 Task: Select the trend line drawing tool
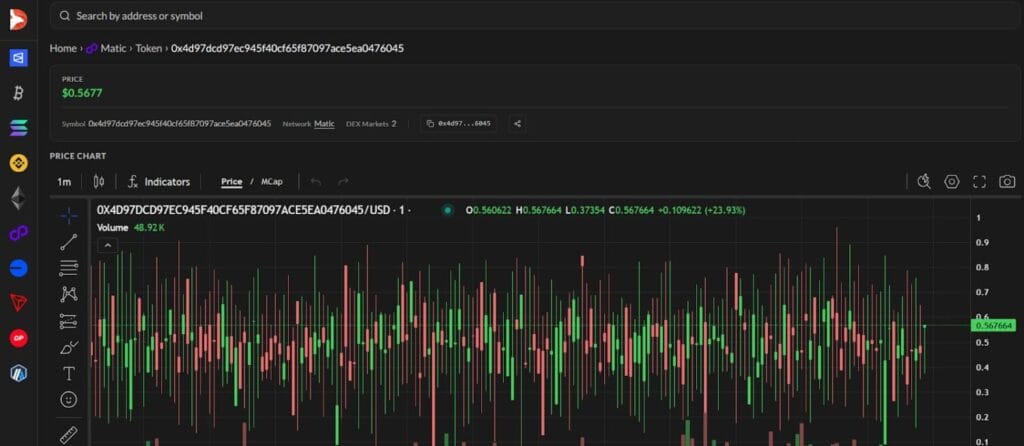click(69, 242)
